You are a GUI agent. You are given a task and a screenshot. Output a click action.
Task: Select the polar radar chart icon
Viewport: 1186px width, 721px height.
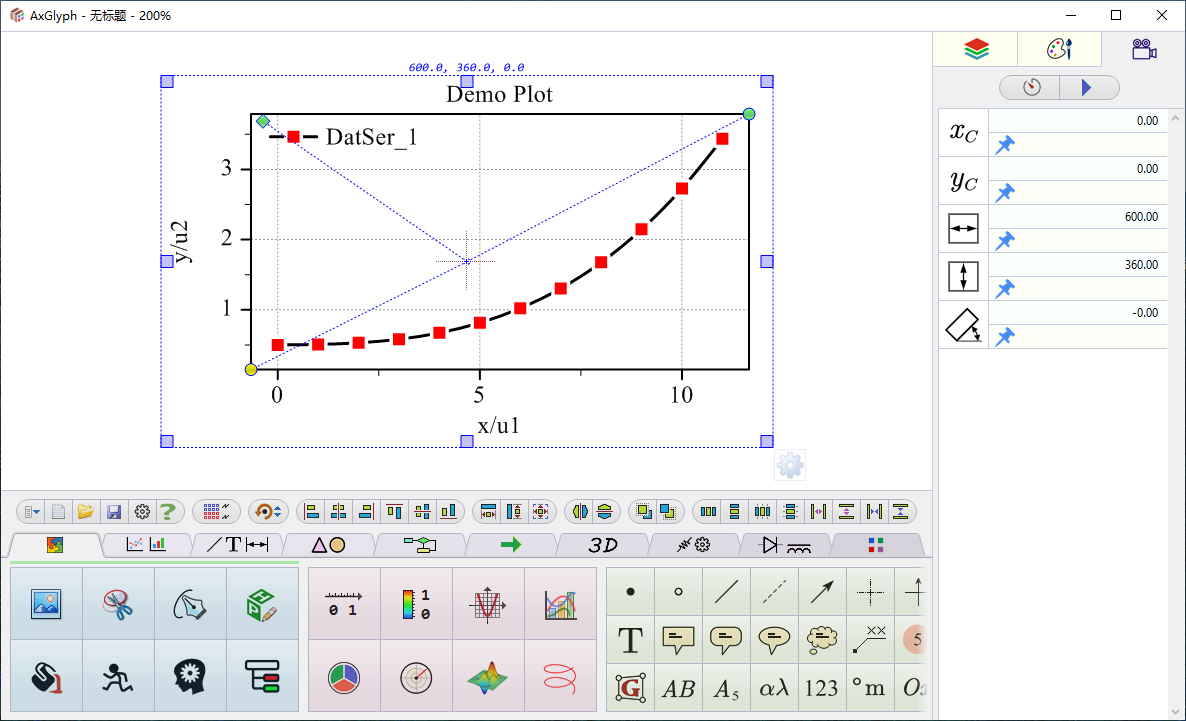tap(416, 677)
